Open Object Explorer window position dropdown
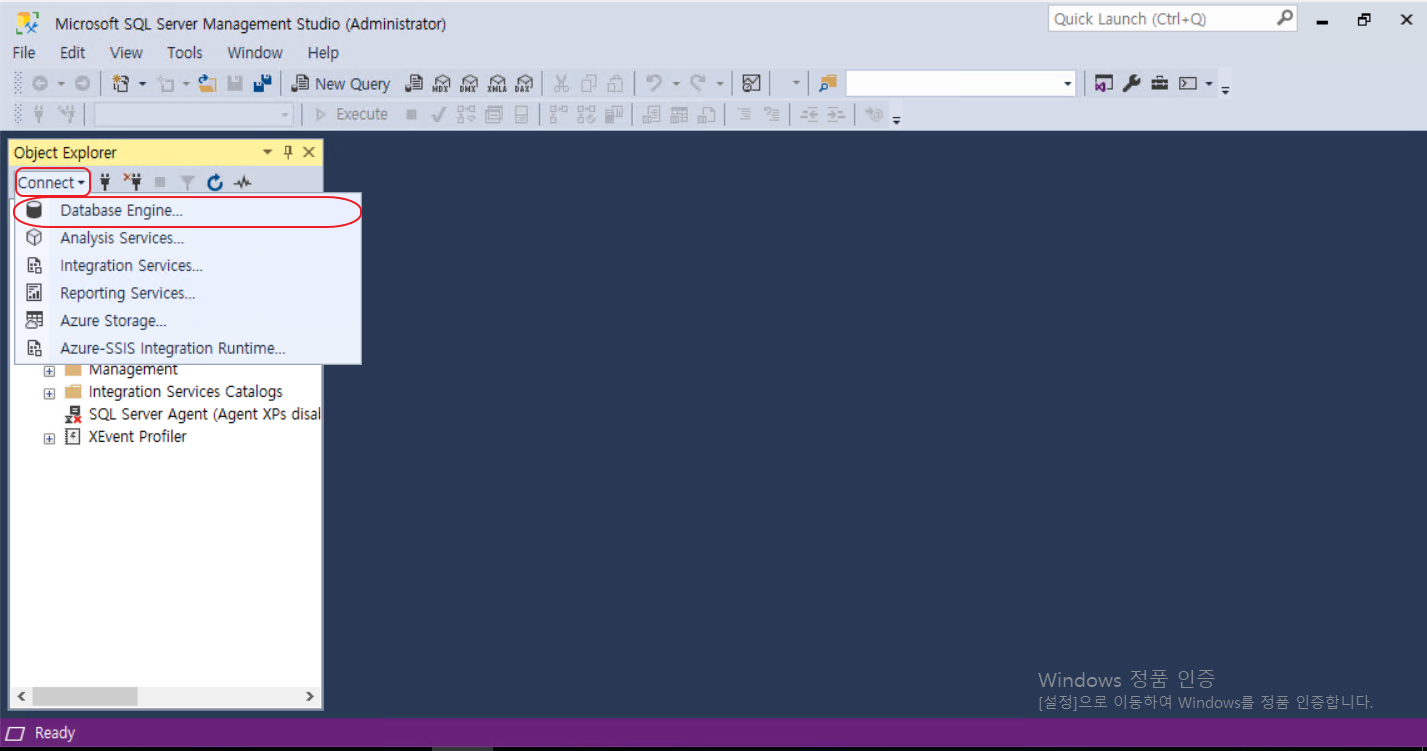 coord(267,152)
